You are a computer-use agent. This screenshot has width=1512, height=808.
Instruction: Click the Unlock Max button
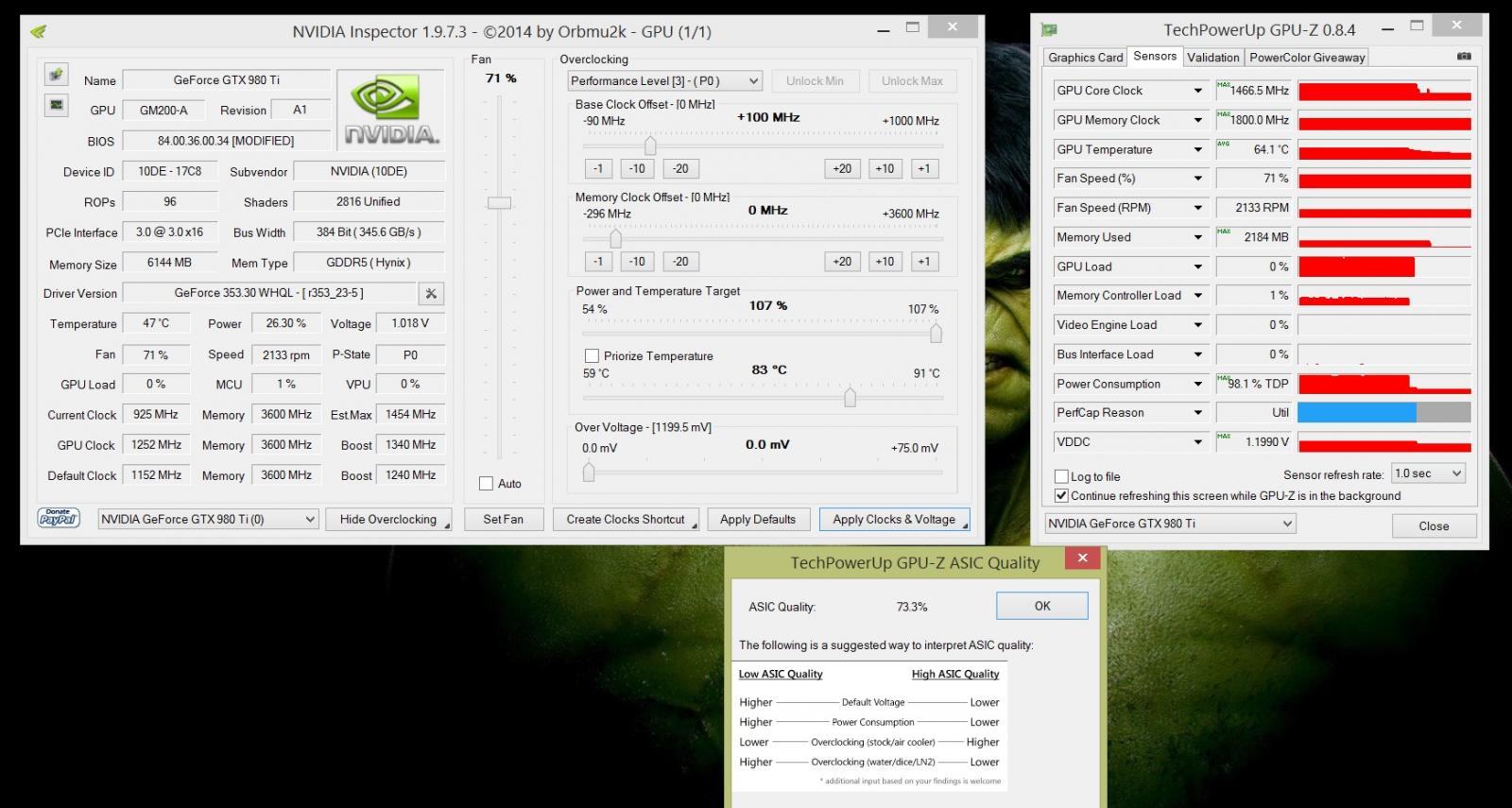[x=912, y=81]
